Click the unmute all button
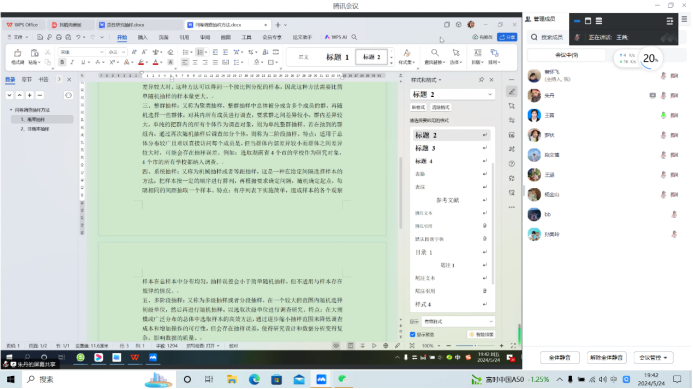The width and height of the screenshot is (693, 389). click(x=606, y=357)
